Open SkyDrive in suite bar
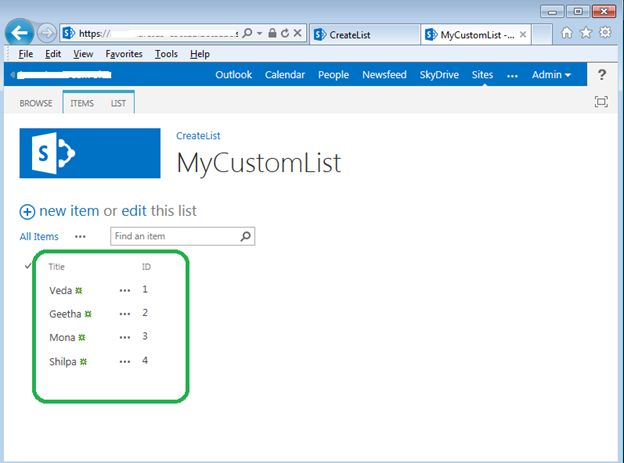Screen dimensions: 624x463 (x=439, y=75)
